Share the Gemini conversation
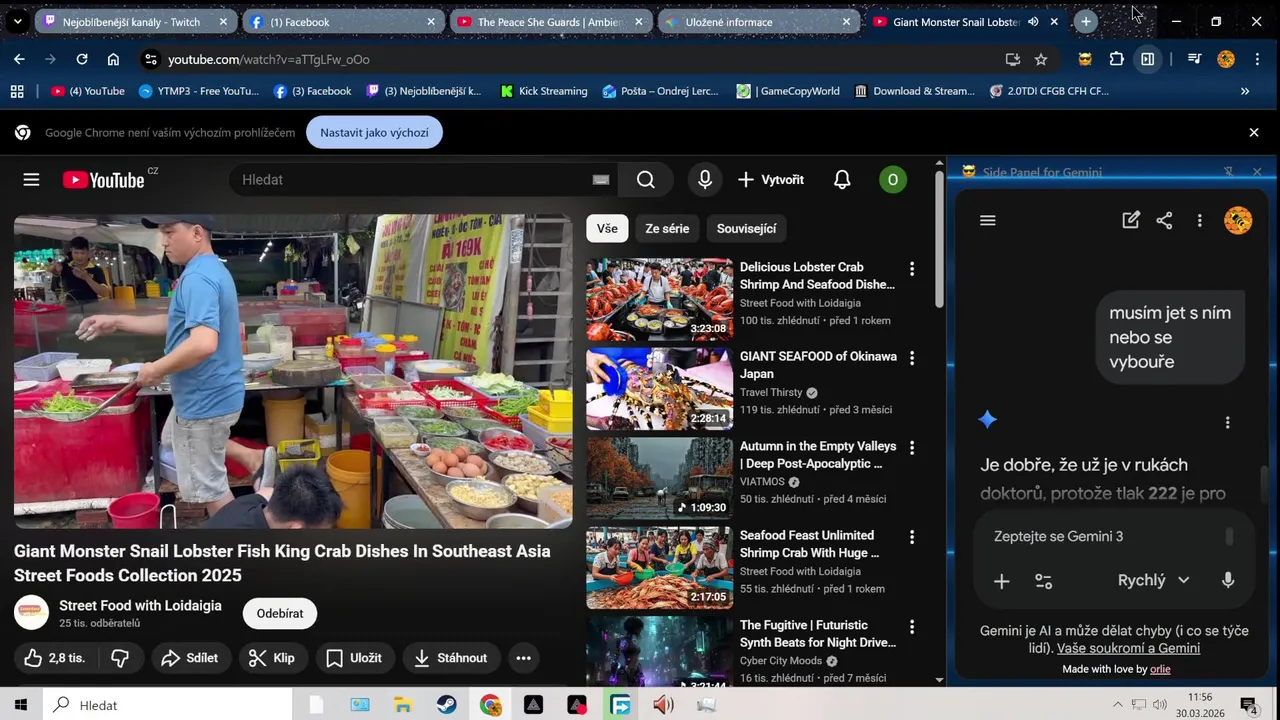 [1164, 221]
